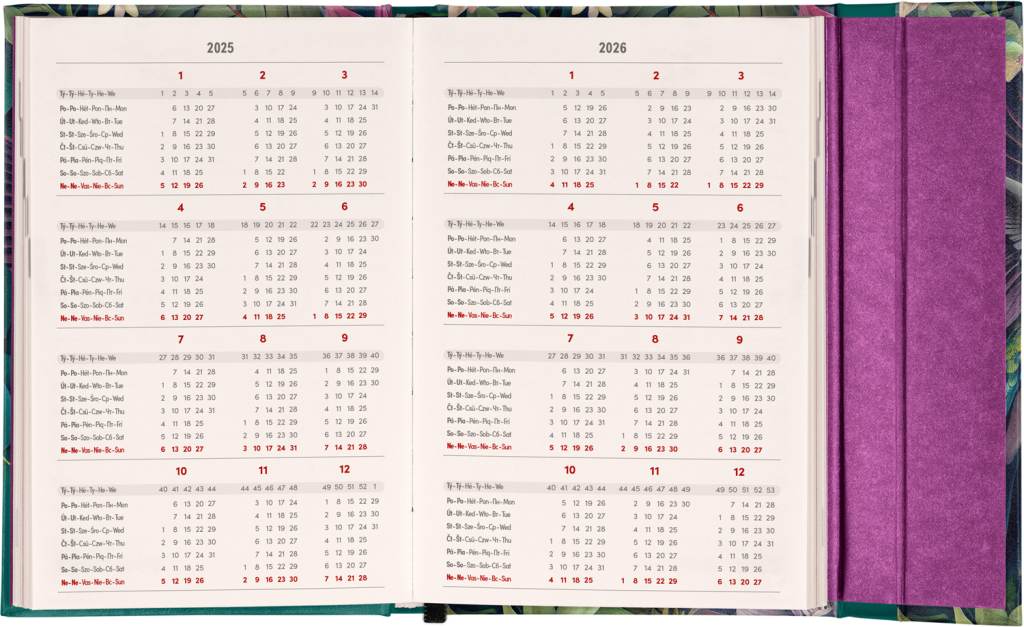The image size is (1024, 627).
Task: Select month 11 heading on 2026 page
Action: [x=655, y=471]
